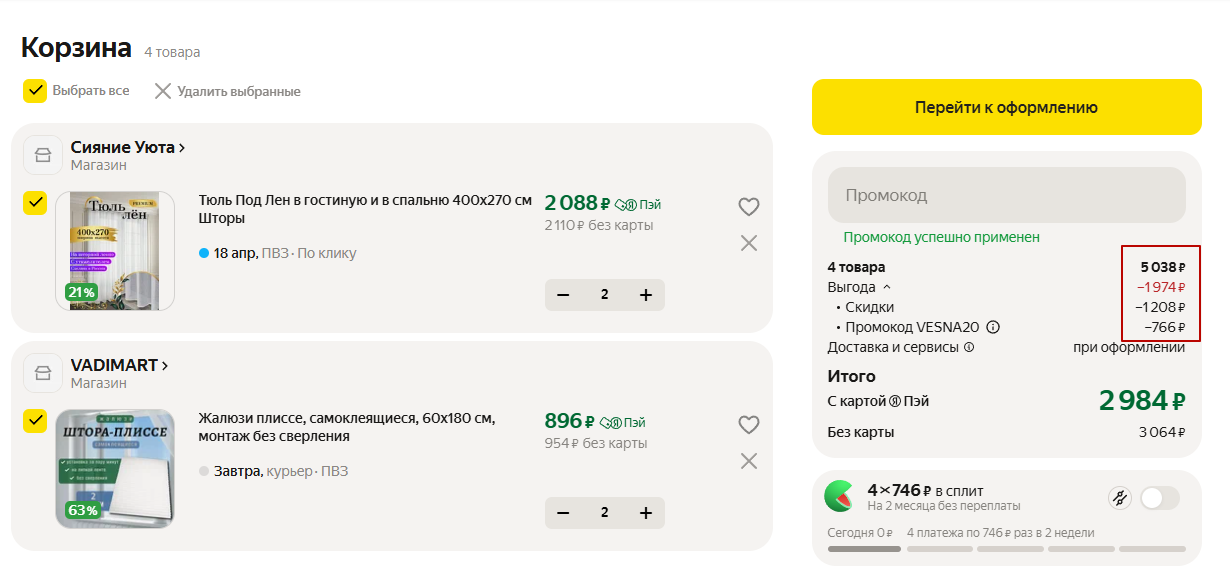Add the tulle curtains to favorites with the heart icon
The height and width of the screenshot is (578, 1230).
749,207
